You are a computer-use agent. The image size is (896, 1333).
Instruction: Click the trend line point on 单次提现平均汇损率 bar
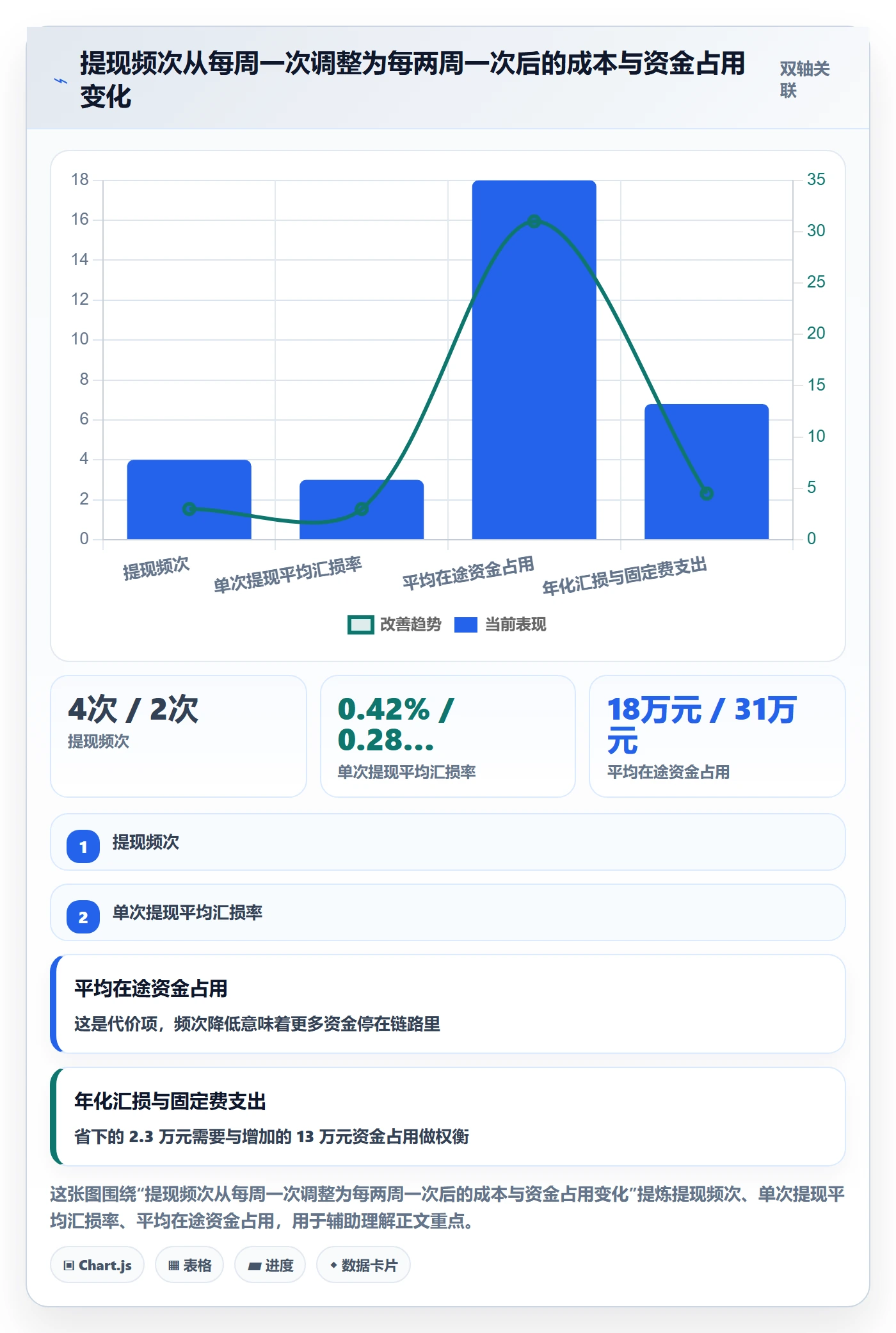click(x=362, y=509)
